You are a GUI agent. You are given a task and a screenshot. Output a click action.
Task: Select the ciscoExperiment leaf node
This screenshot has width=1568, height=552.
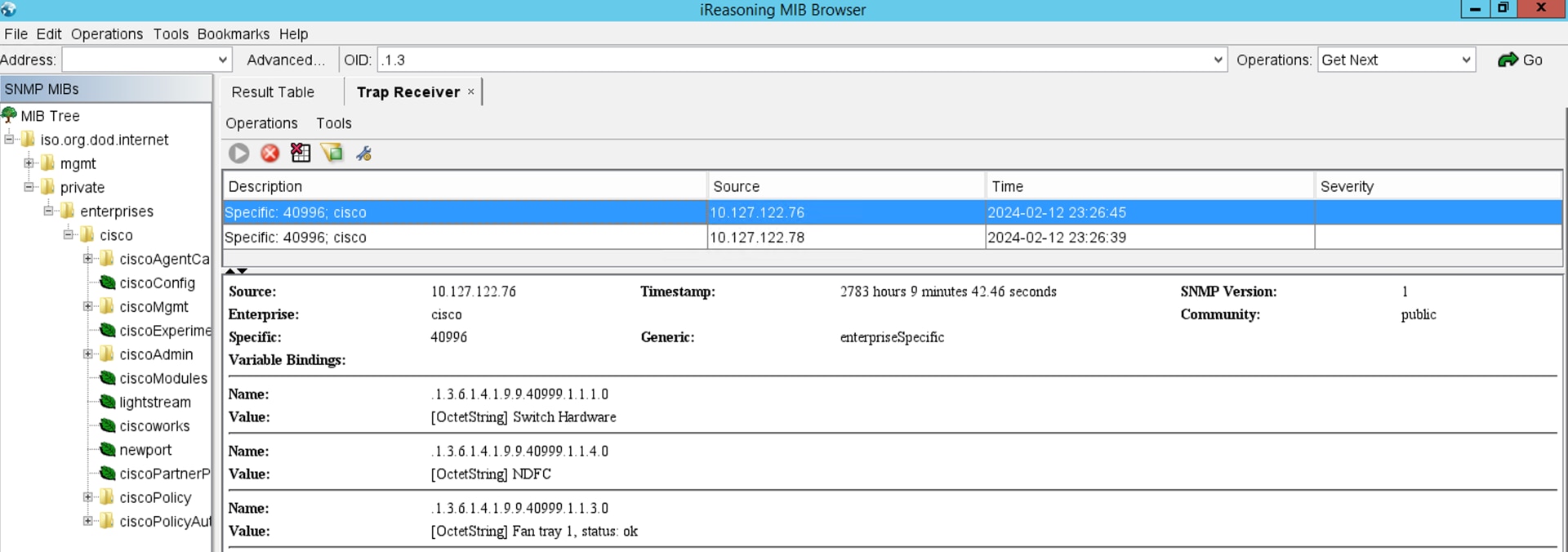(x=165, y=331)
